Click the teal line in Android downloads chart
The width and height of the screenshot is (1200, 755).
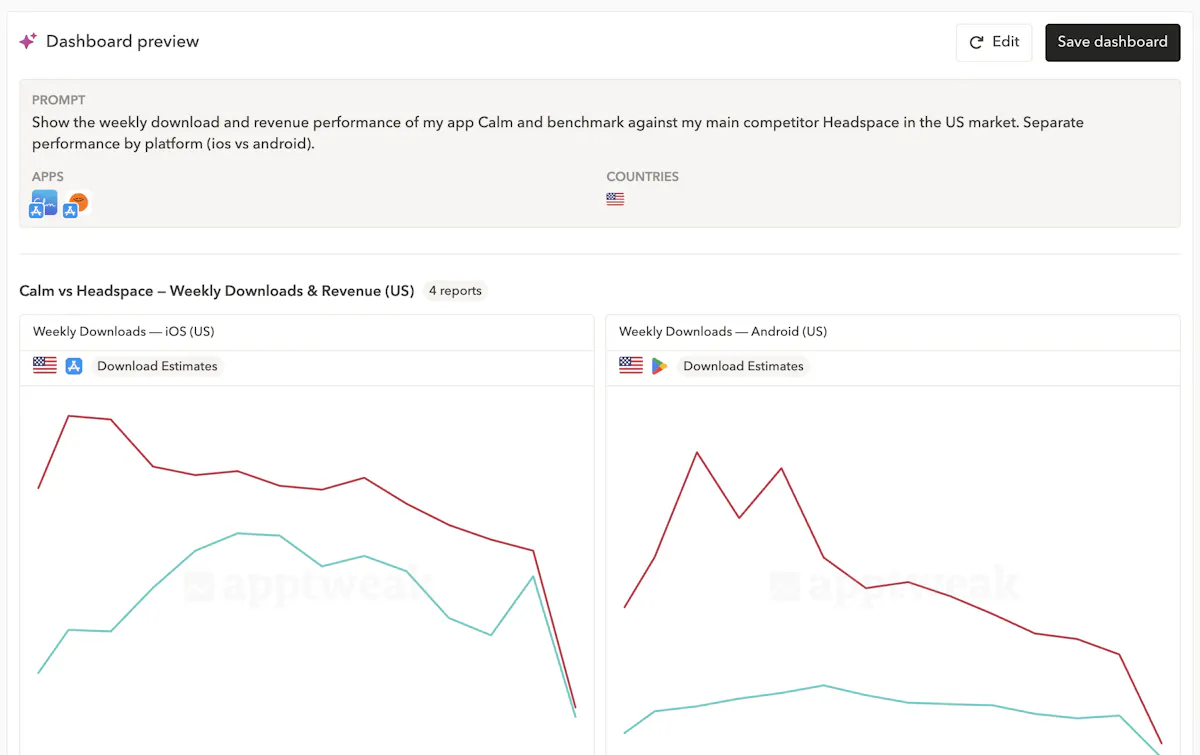(822, 685)
